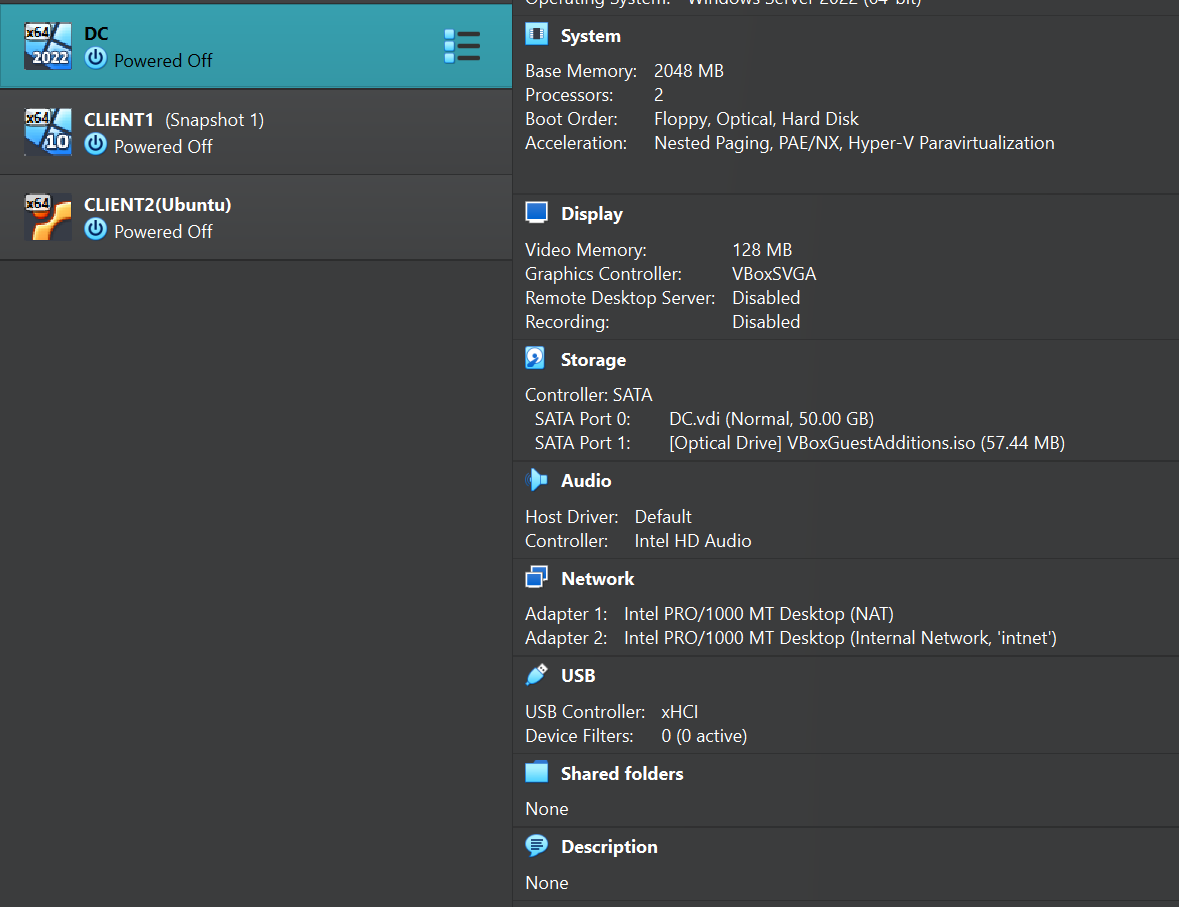Click the Recording Disabled value
Viewport: 1179px width, 907px height.
tap(766, 322)
